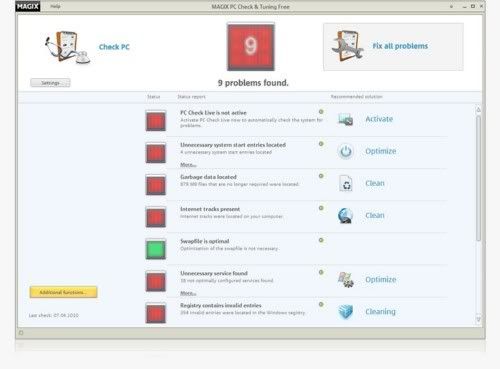This screenshot has height=369, width=500.
Task: Click '9 problems found.' text
Action: 253,83
